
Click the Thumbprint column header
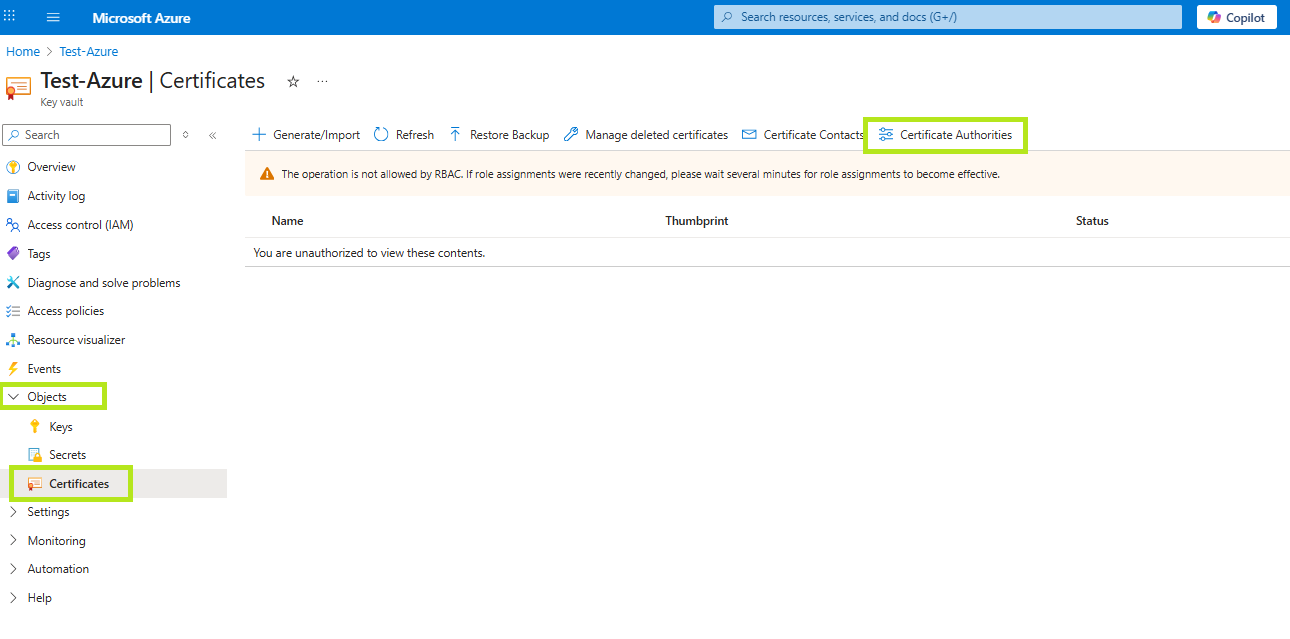697,221
